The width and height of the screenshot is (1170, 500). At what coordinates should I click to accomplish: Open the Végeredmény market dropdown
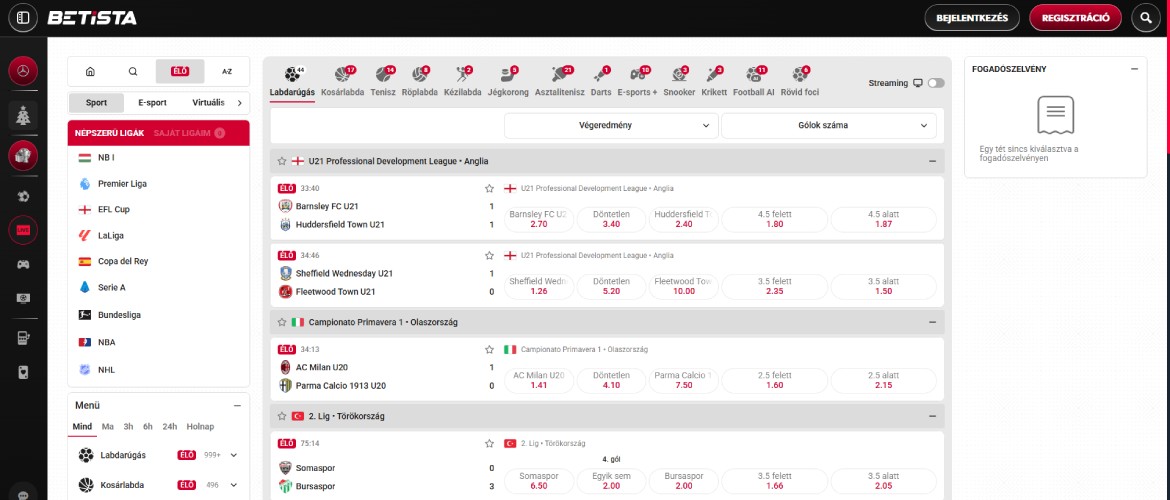click(611, 126)
